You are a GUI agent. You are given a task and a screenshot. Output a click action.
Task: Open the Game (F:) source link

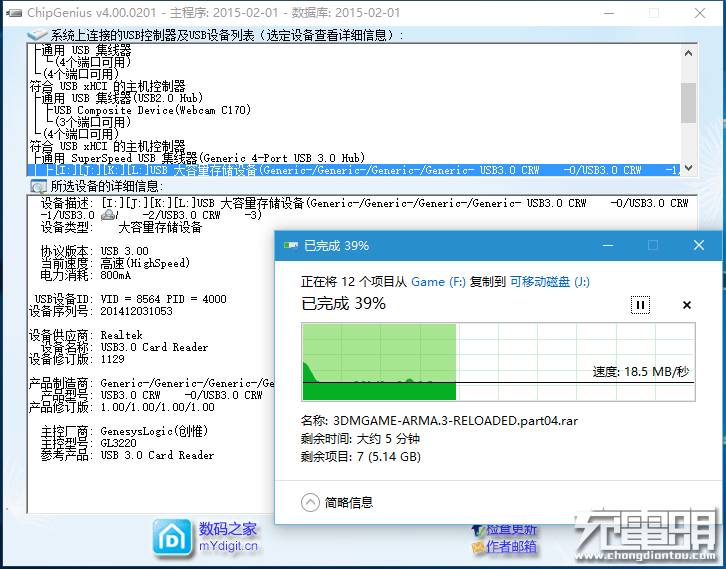(438, 281)
